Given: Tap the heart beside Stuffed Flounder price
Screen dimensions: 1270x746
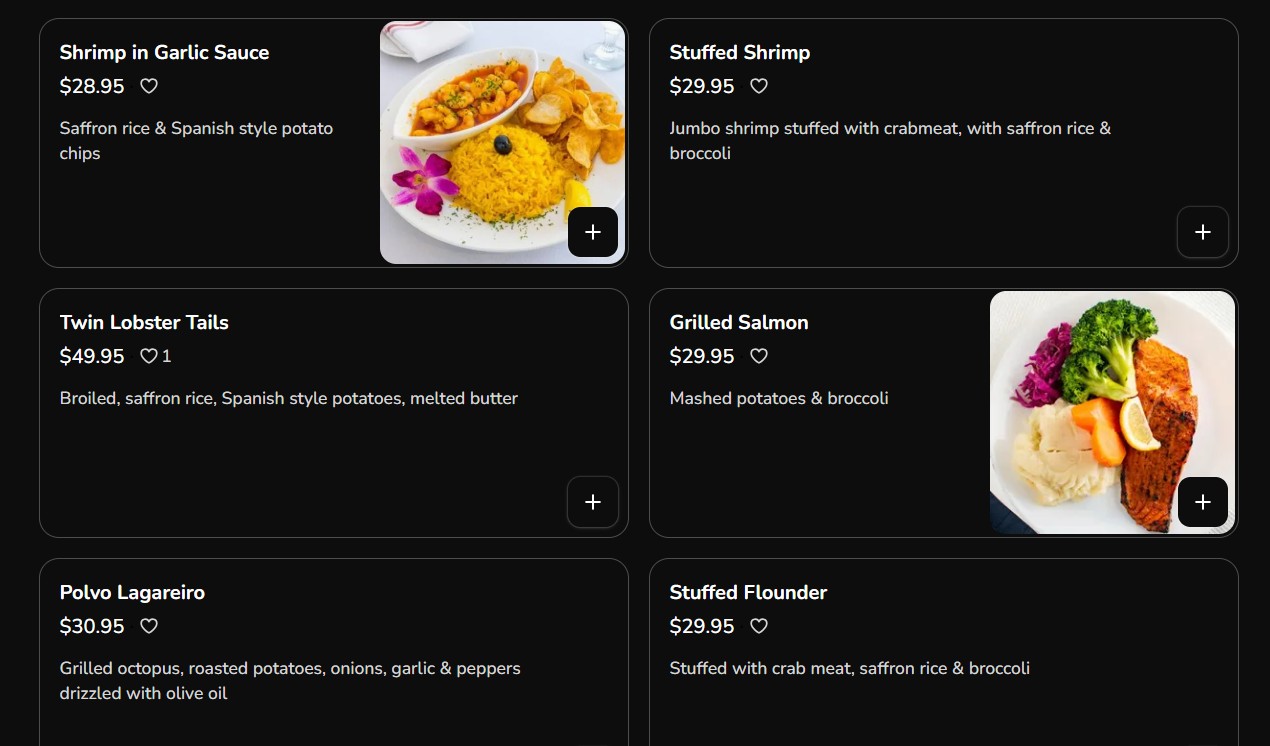Looking at the screenshot, I should [759, 626].
